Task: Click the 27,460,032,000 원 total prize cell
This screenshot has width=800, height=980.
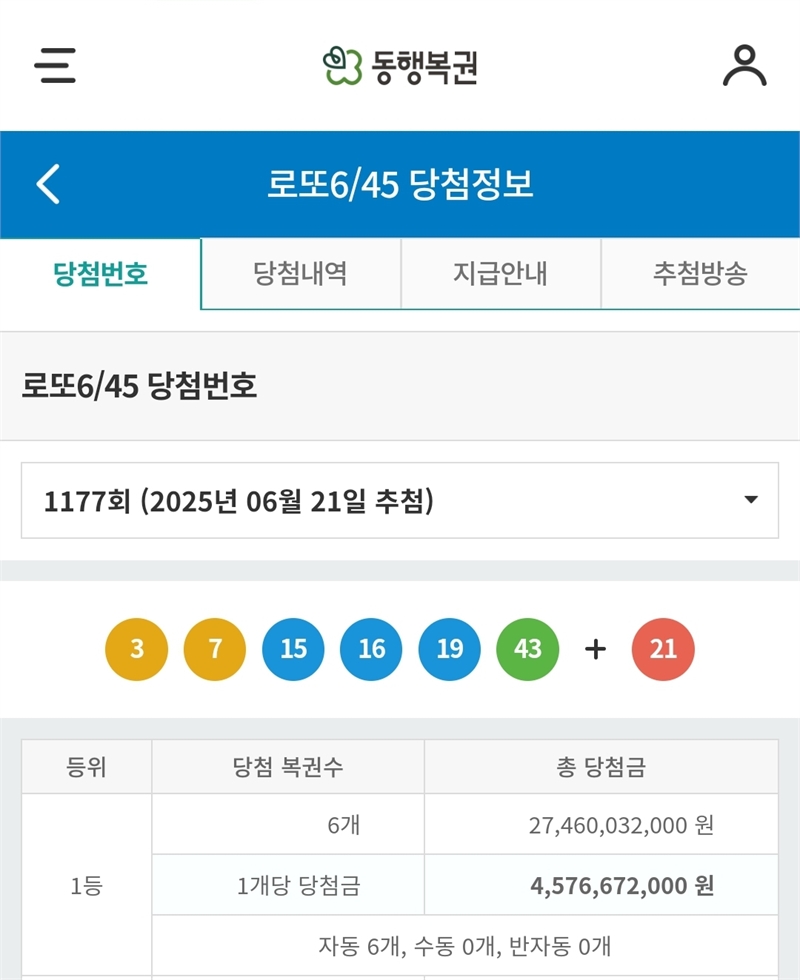Action: [620, 825]
